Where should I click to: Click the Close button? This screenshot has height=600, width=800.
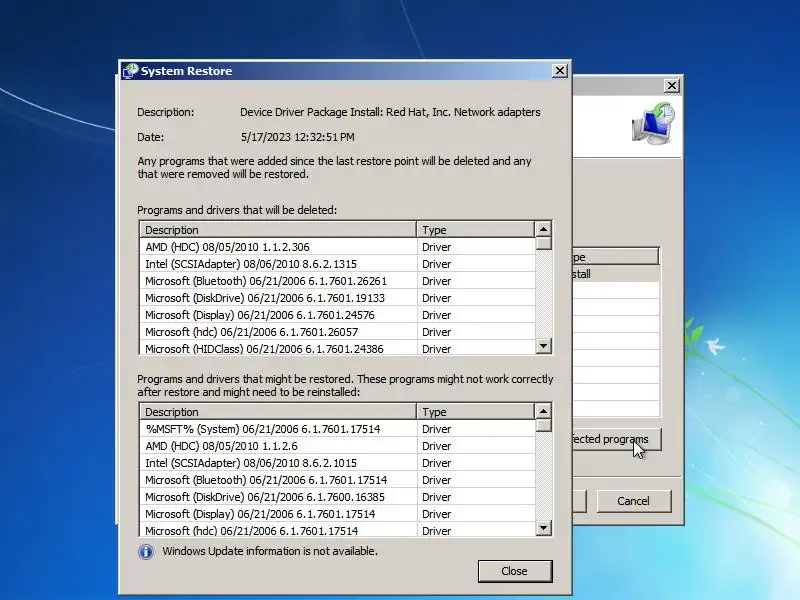click(x=515, y=571)
